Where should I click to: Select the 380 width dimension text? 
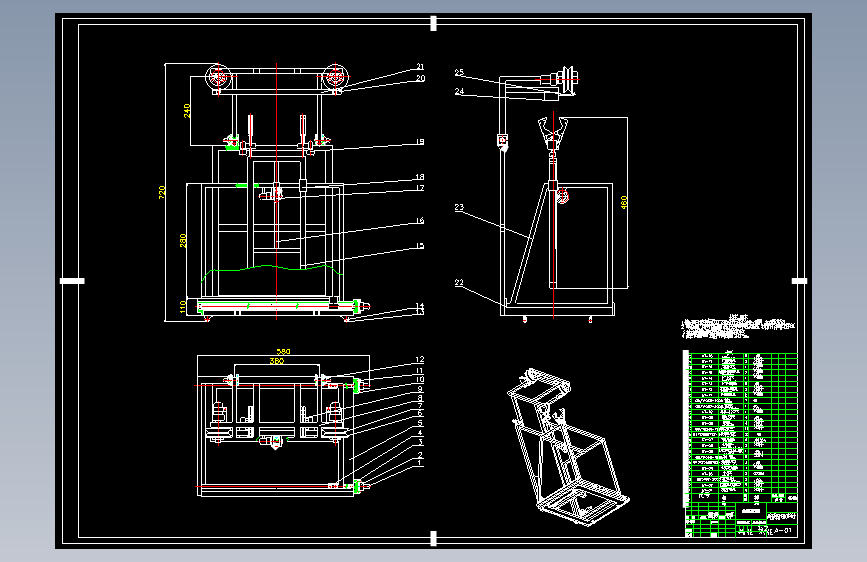pyautogui.click(x=276, y=361)
